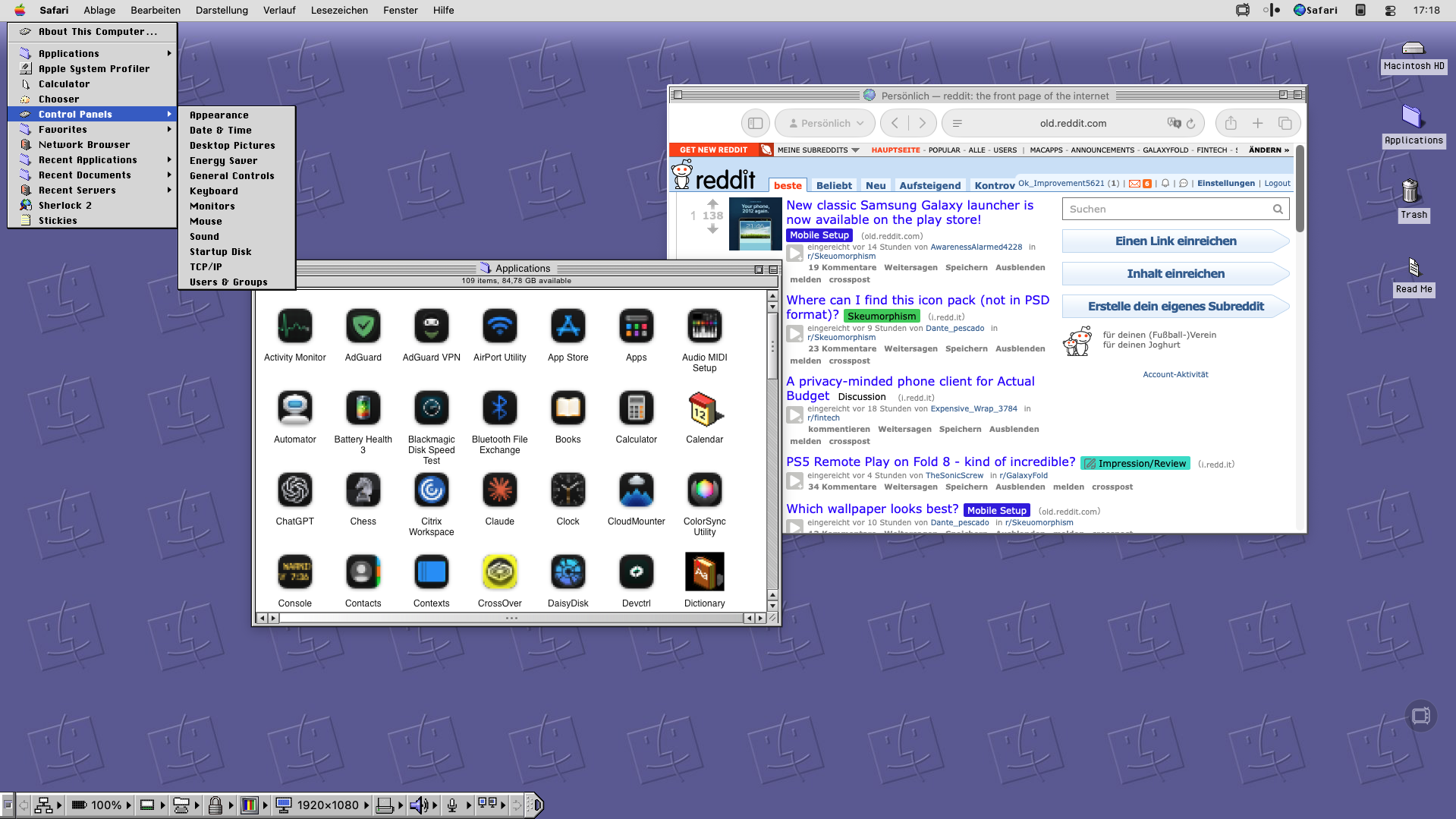1456x819 pixels.
Task: Select the Audio MIDI Setup icon
Action: pyautogui.click(x=704, y=326)
